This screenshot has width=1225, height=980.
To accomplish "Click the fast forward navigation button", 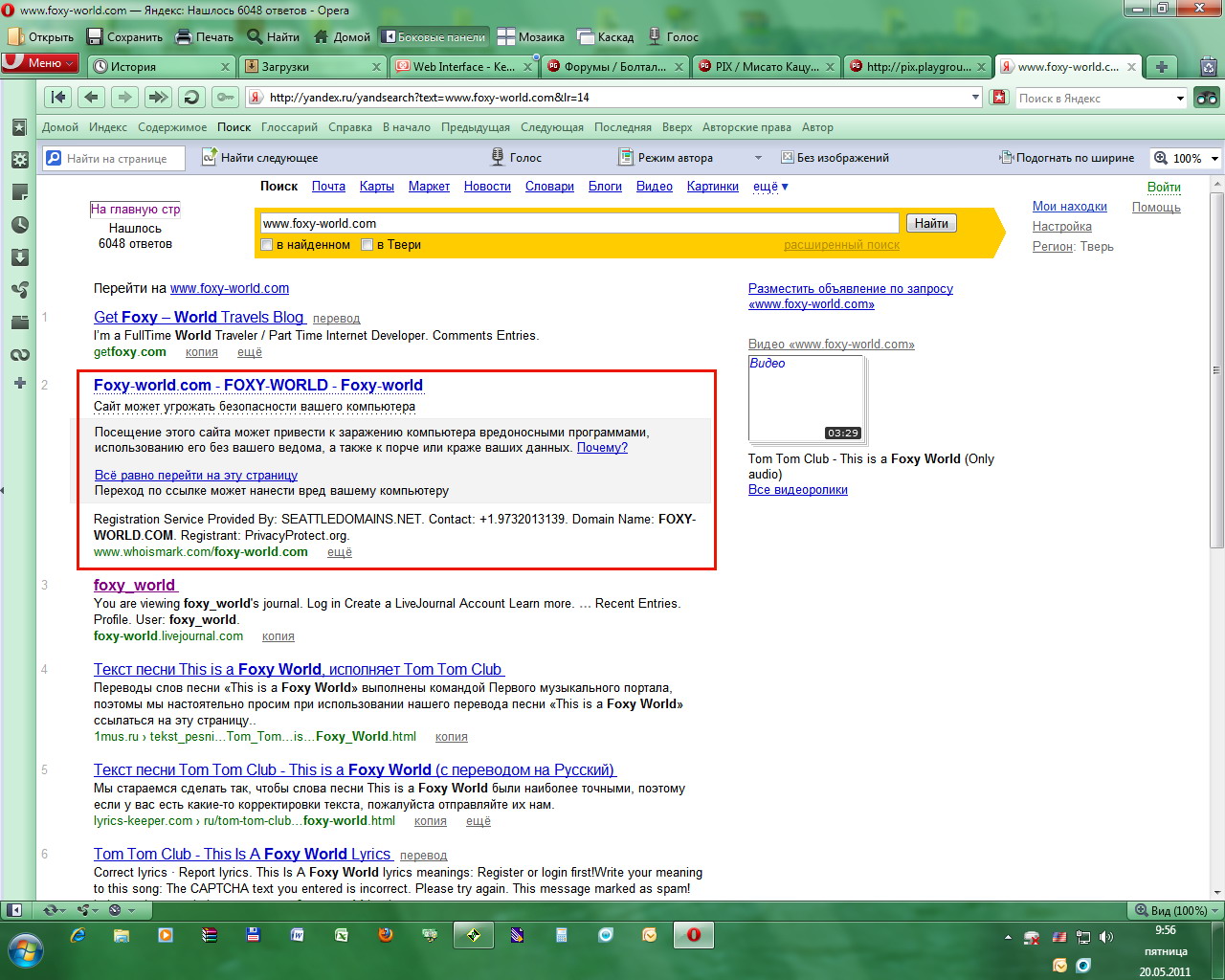I will point(158,97).
